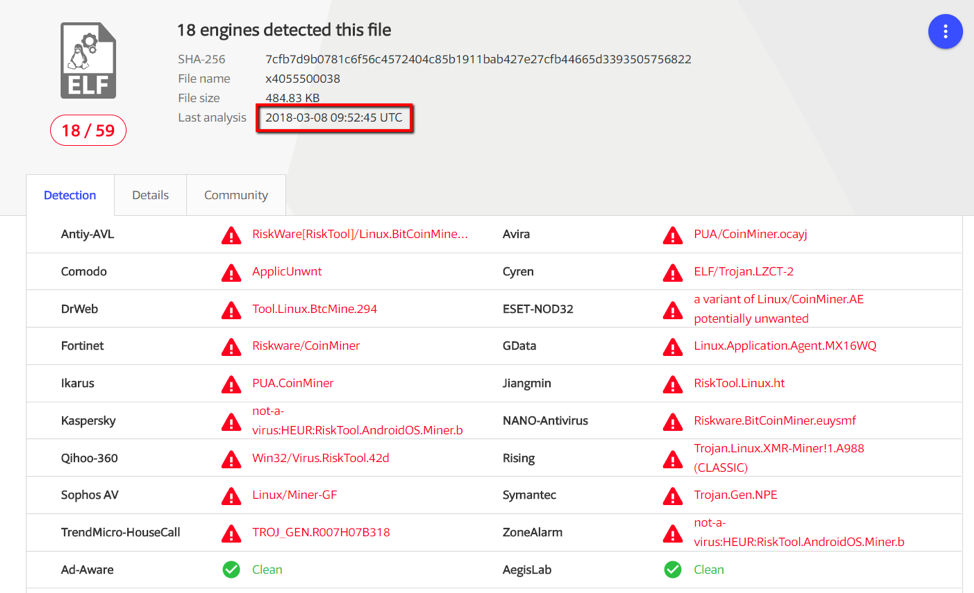Click the green Clean checkmark for Ad-Aware
974x593 pixels.
click(231, 570)
